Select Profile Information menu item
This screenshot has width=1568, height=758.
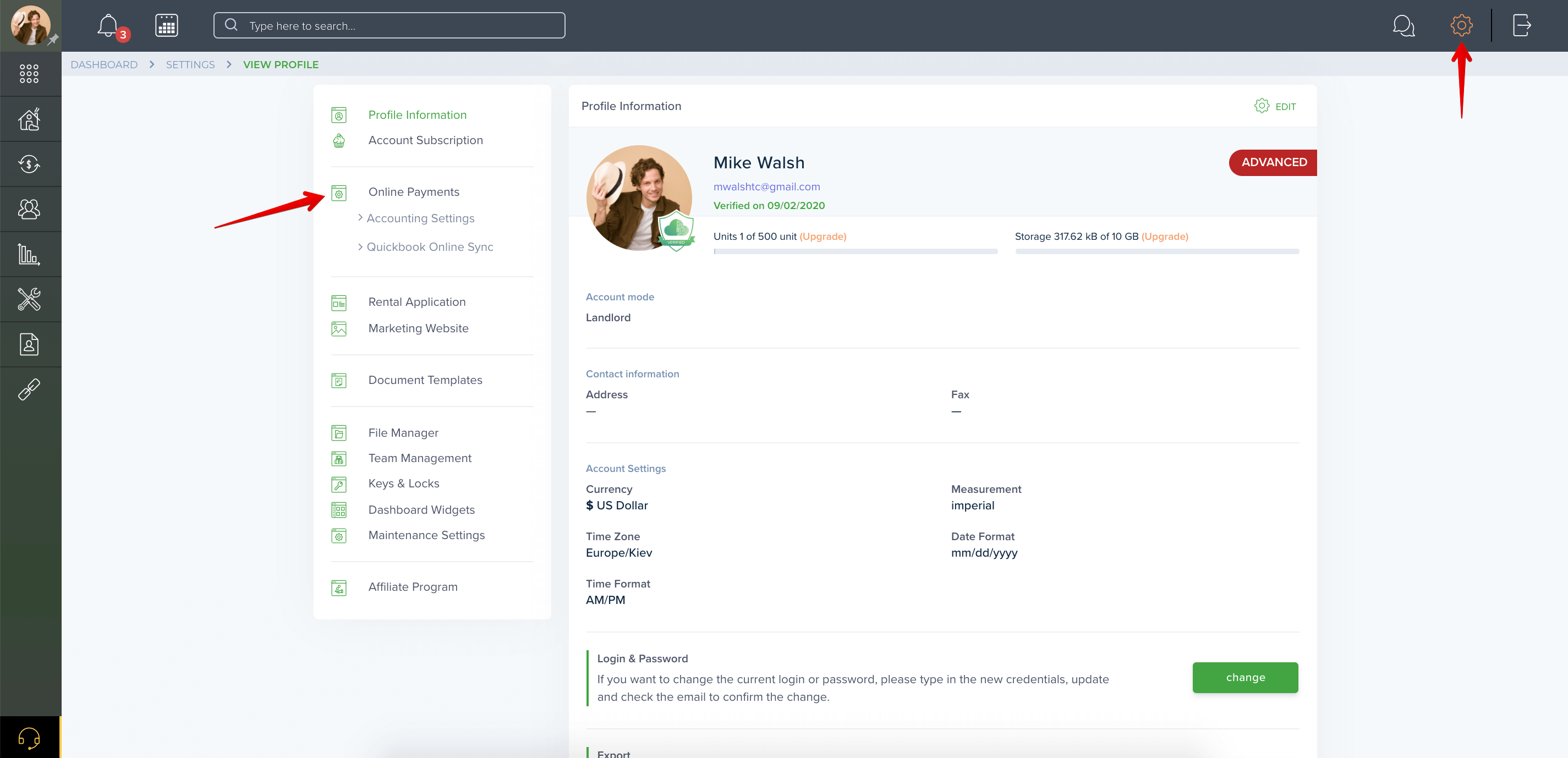[418, 115]
